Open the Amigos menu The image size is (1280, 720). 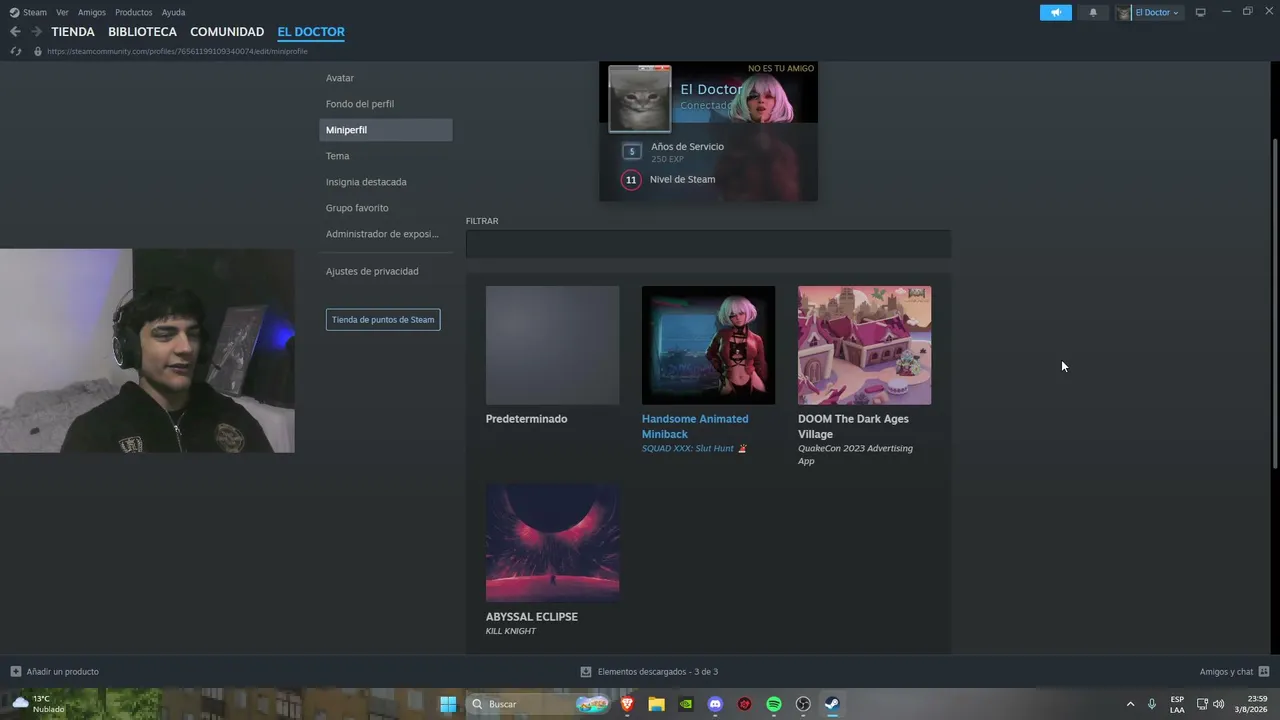(92, 12)
